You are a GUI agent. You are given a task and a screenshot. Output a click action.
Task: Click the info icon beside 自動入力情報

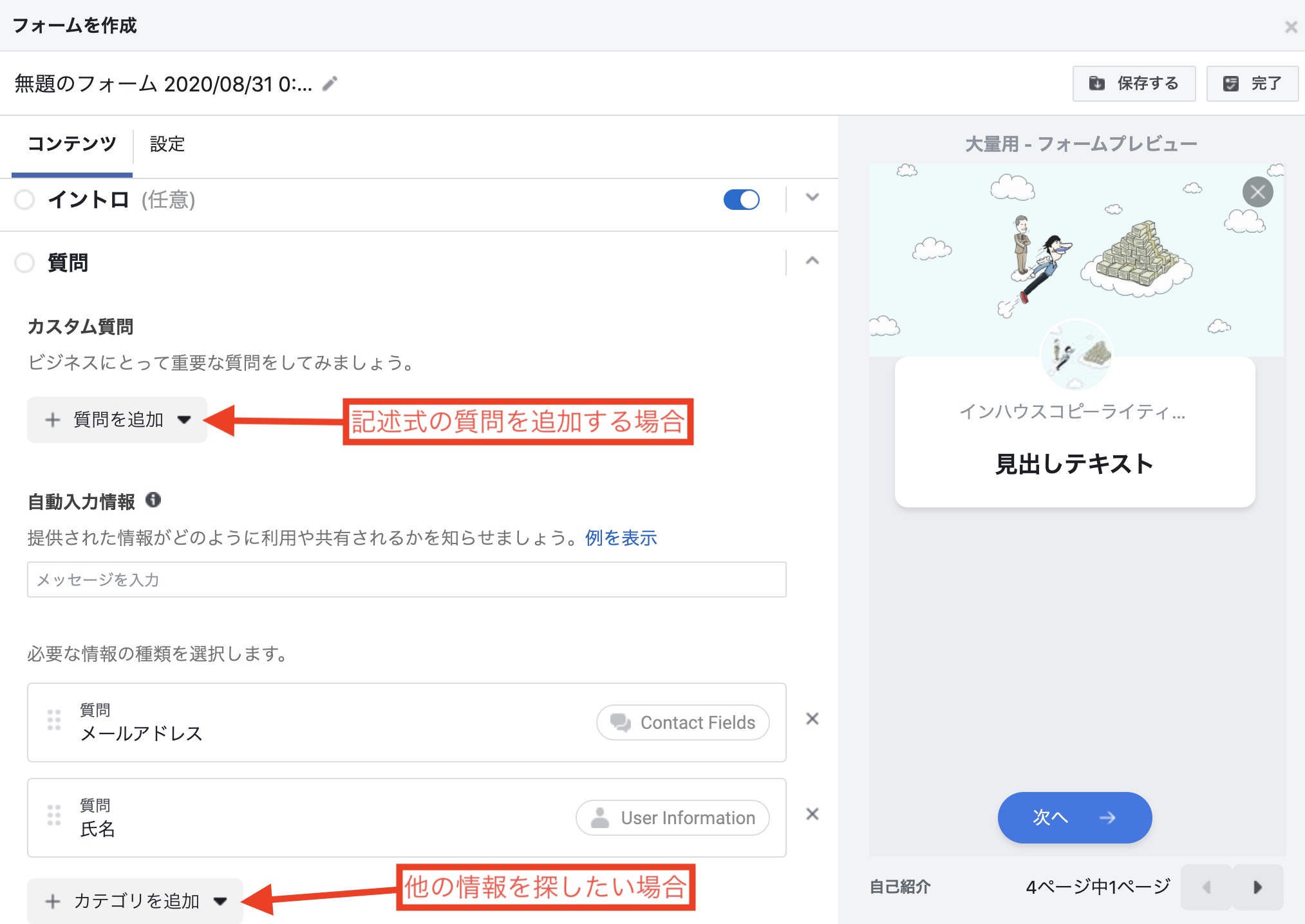(x=153, y=500)
